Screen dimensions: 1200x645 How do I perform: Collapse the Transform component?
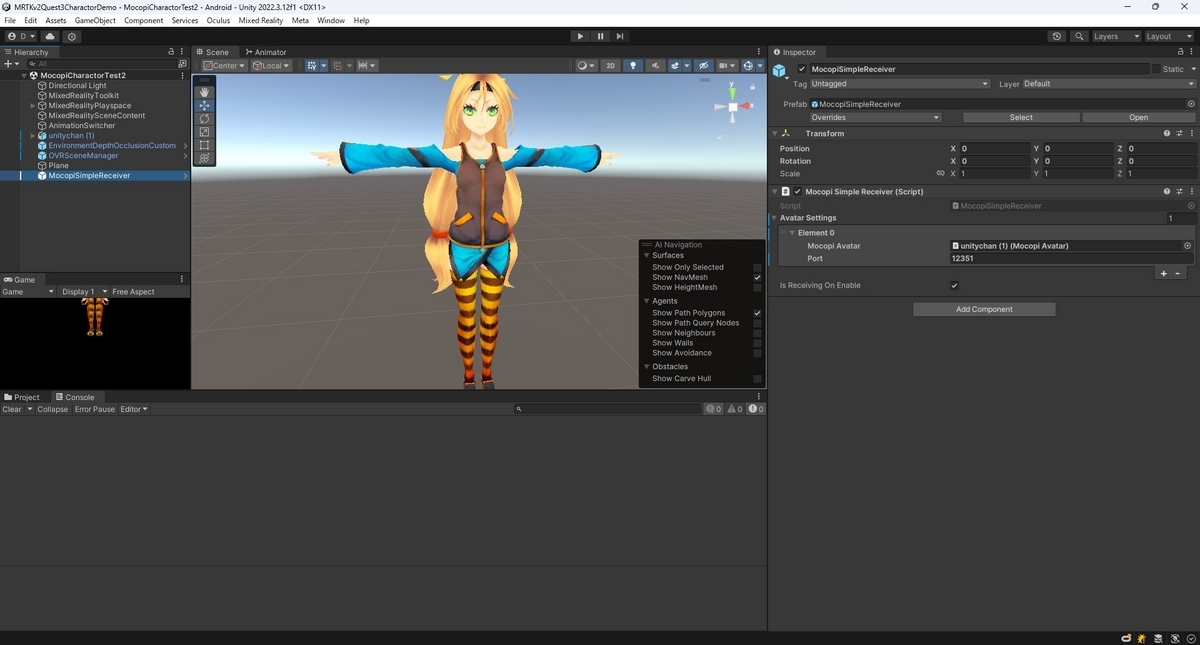point(774,133)
